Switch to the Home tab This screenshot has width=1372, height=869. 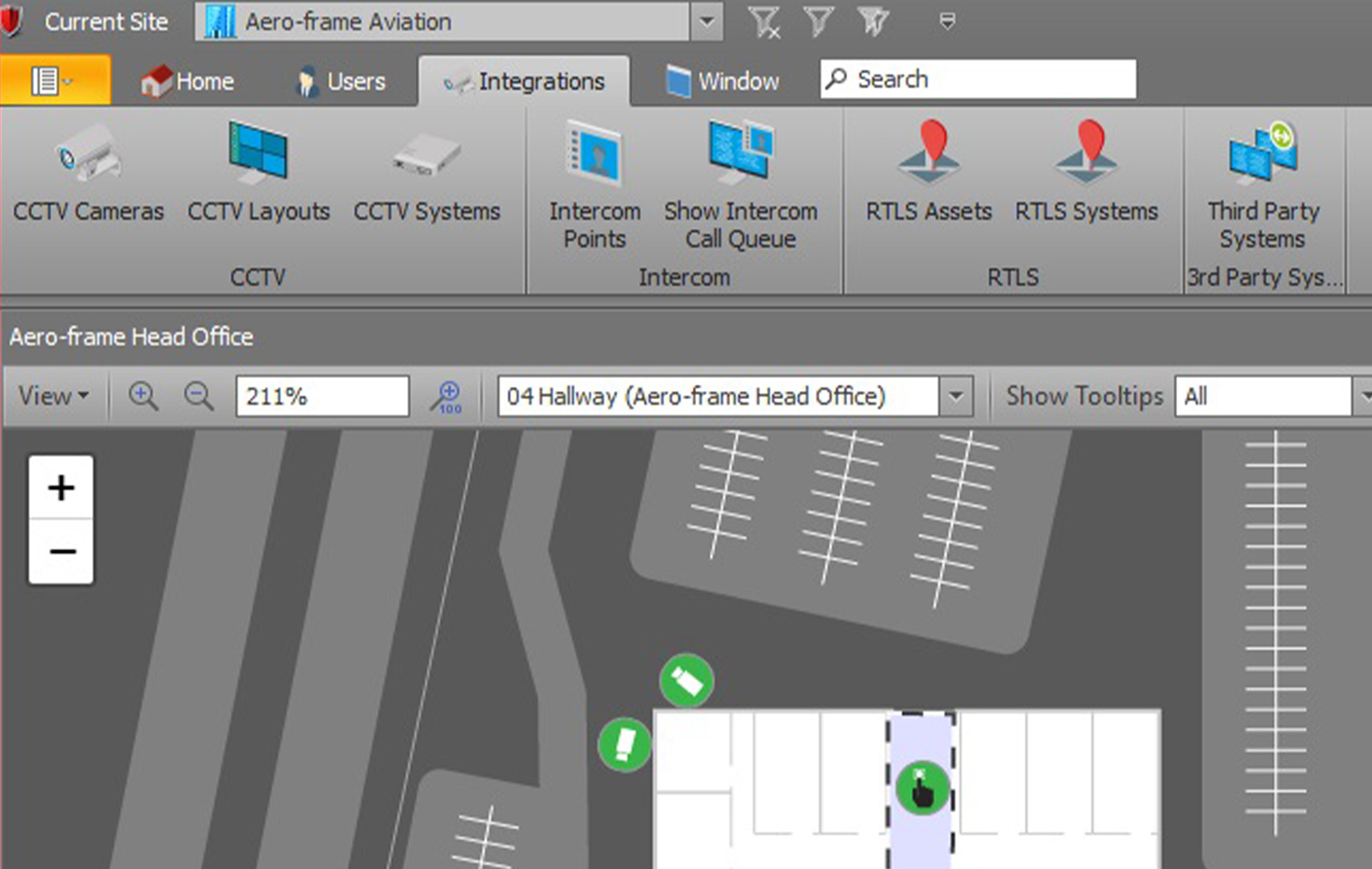[x=187, y=81]
